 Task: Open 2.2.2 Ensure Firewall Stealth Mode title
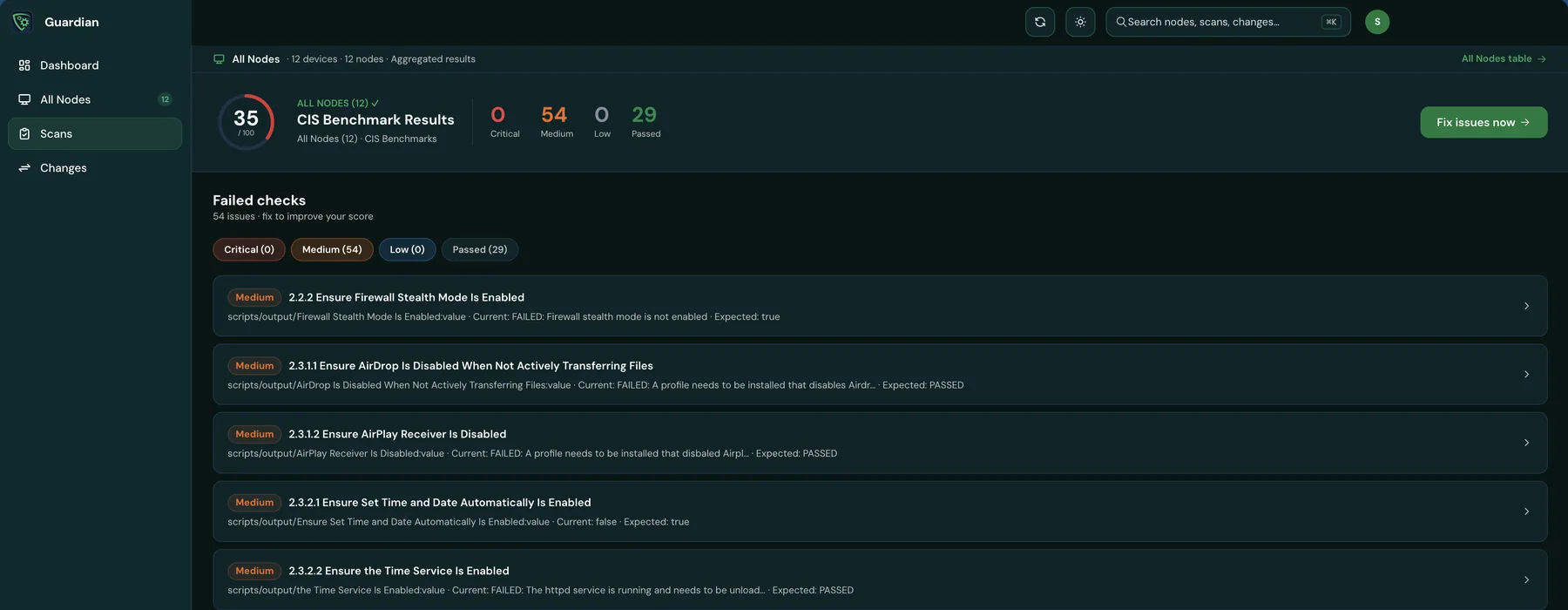tap(407, 297)
